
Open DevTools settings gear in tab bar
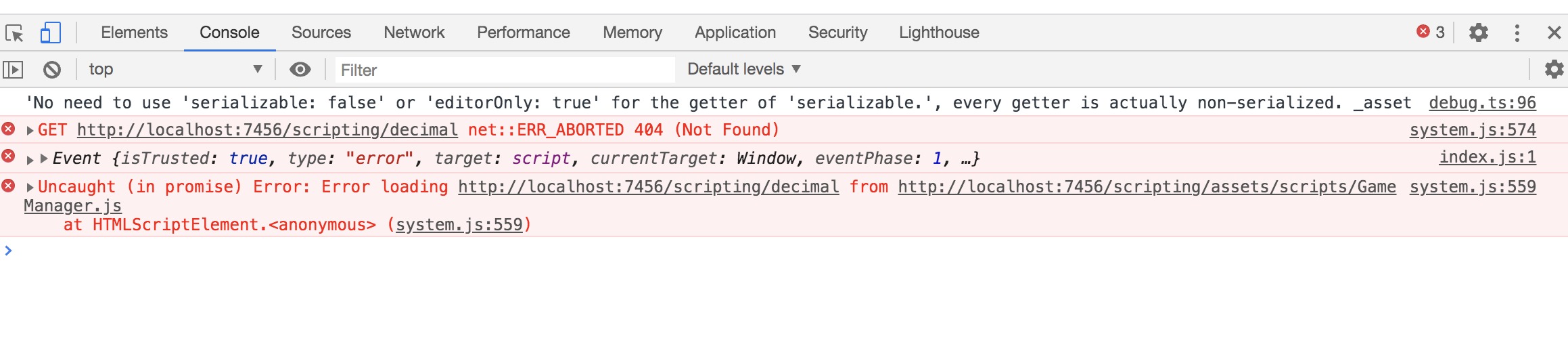[x=1479, y=33]
